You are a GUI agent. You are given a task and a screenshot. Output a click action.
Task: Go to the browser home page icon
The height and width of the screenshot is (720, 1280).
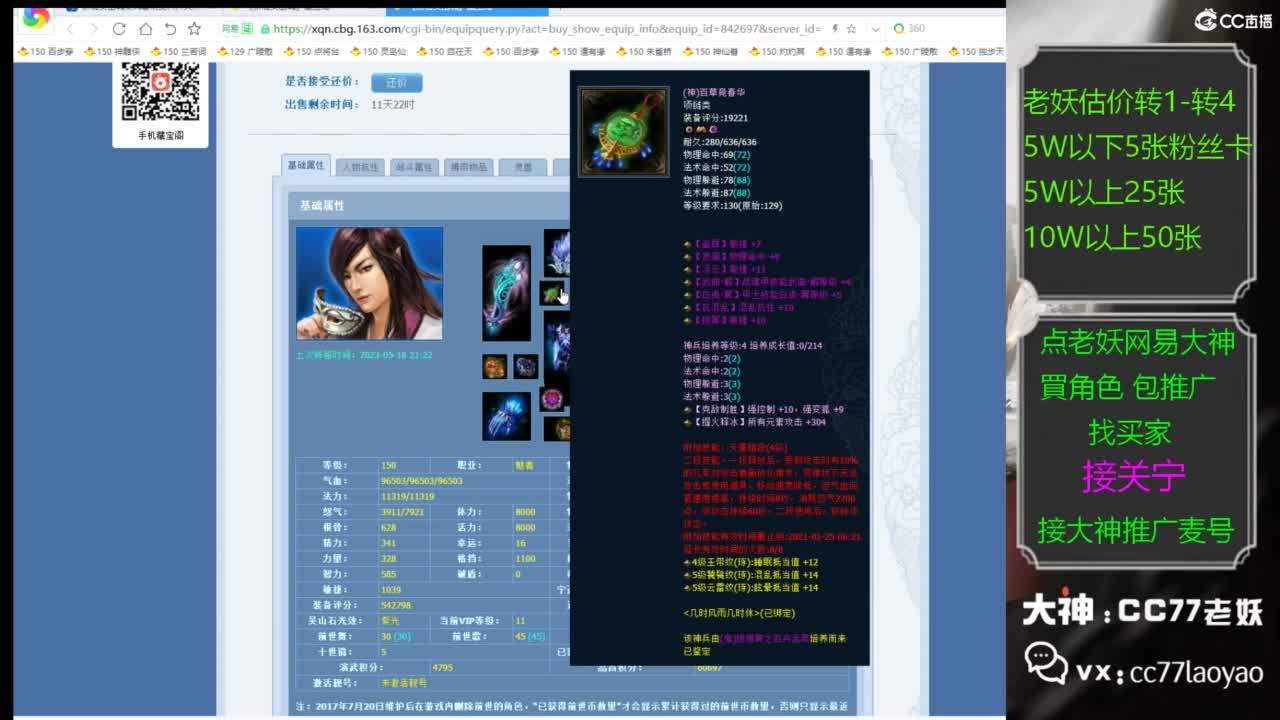[x=145, y=29]
